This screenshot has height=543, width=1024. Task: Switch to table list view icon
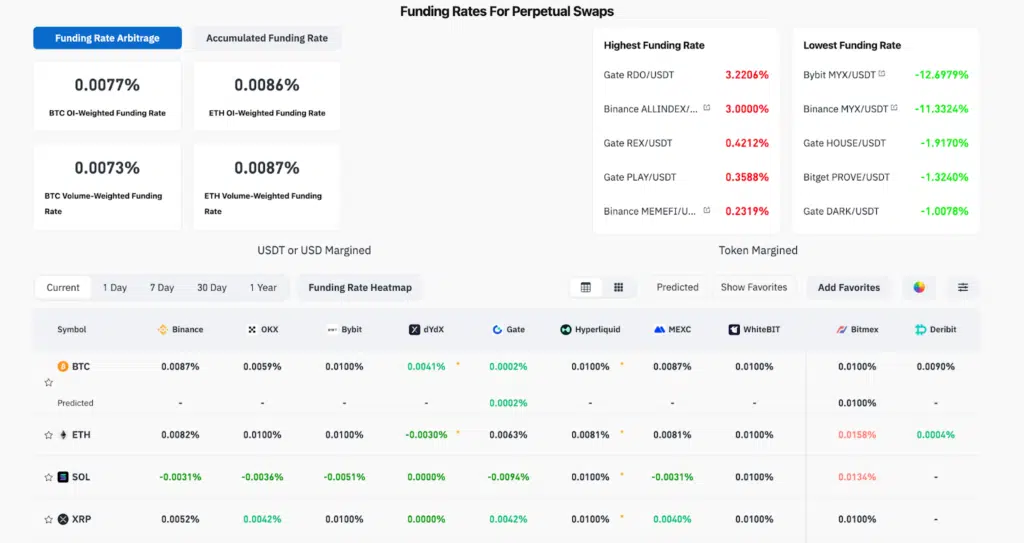click(585, 287)
